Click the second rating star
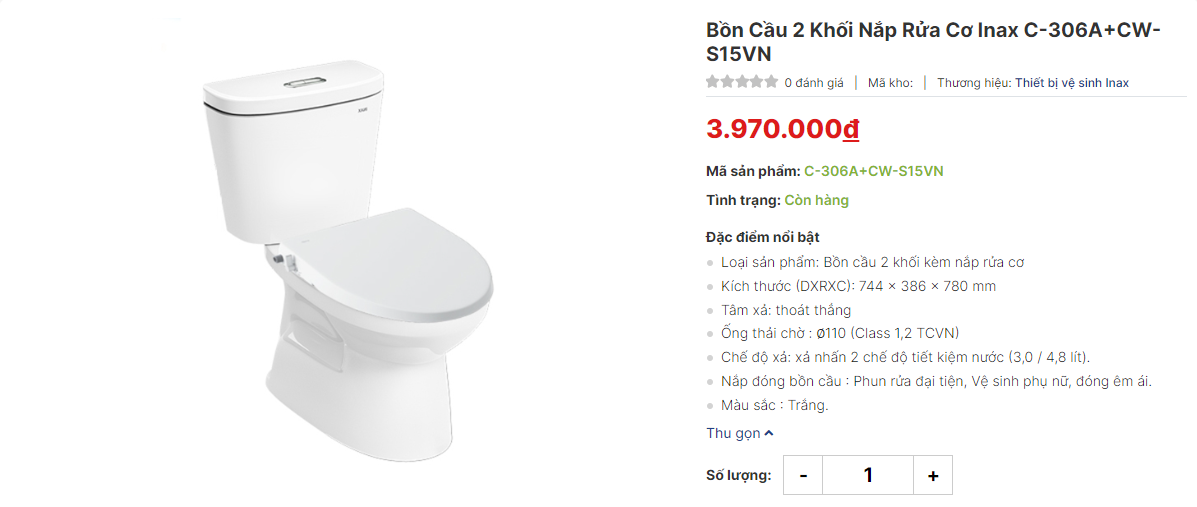 point(727,83)
